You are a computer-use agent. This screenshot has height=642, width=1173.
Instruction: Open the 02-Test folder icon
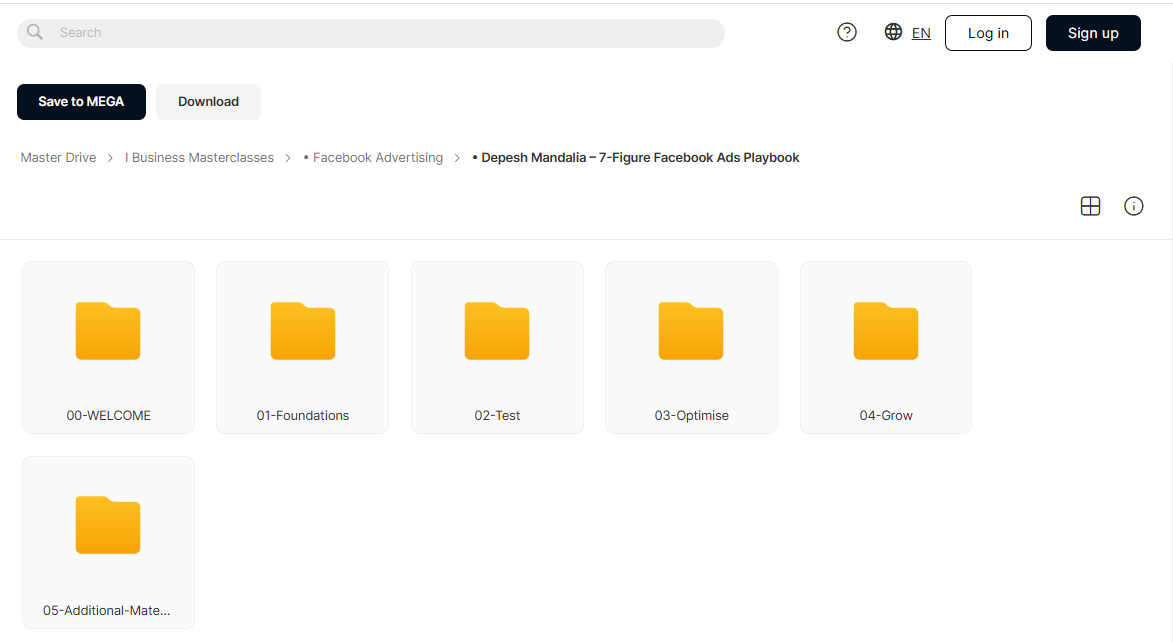[x=497, y=331]
